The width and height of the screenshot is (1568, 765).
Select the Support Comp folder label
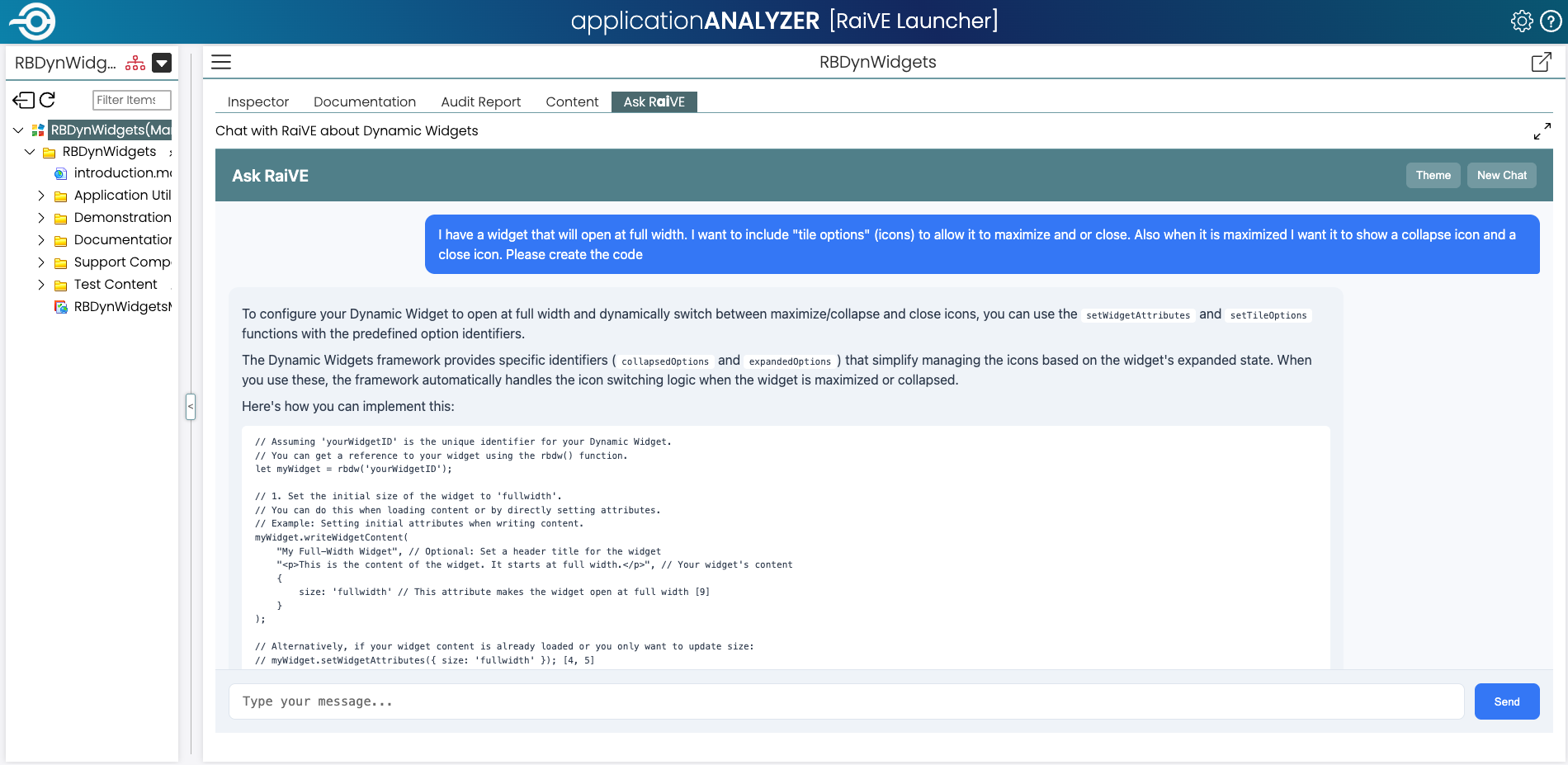pos(123,262)
